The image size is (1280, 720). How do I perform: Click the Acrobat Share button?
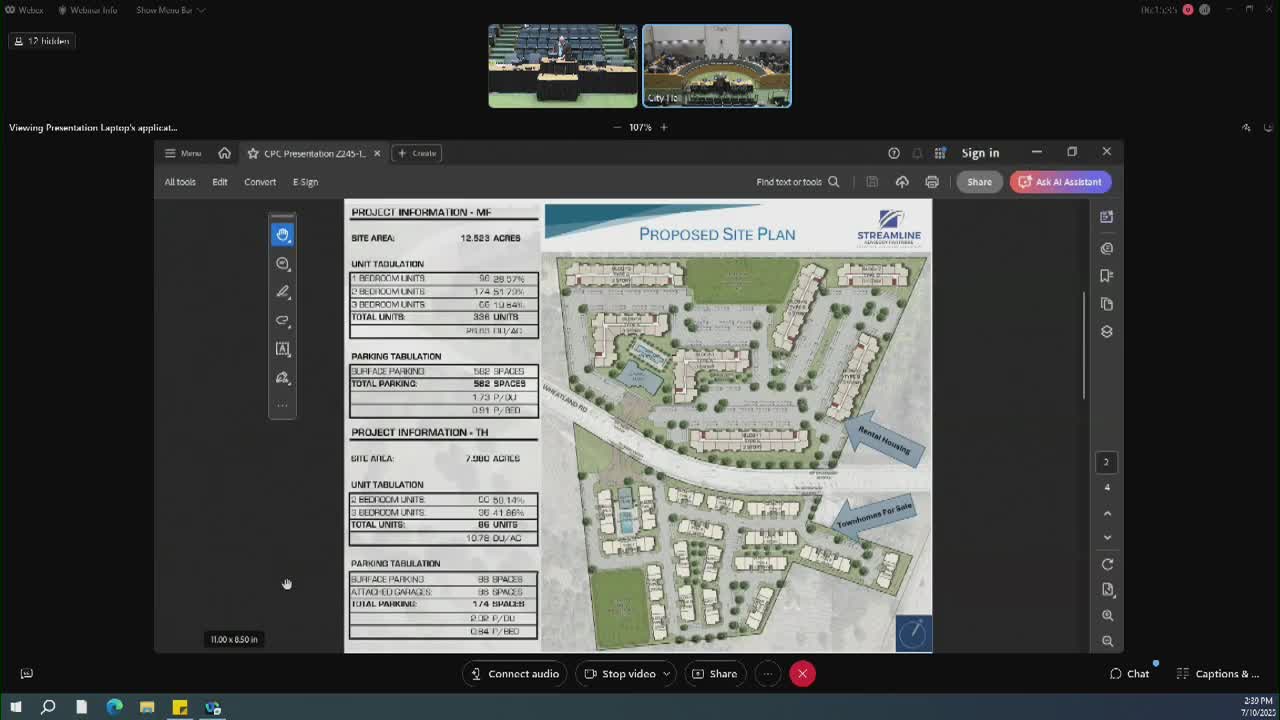[x=979, y=182]
